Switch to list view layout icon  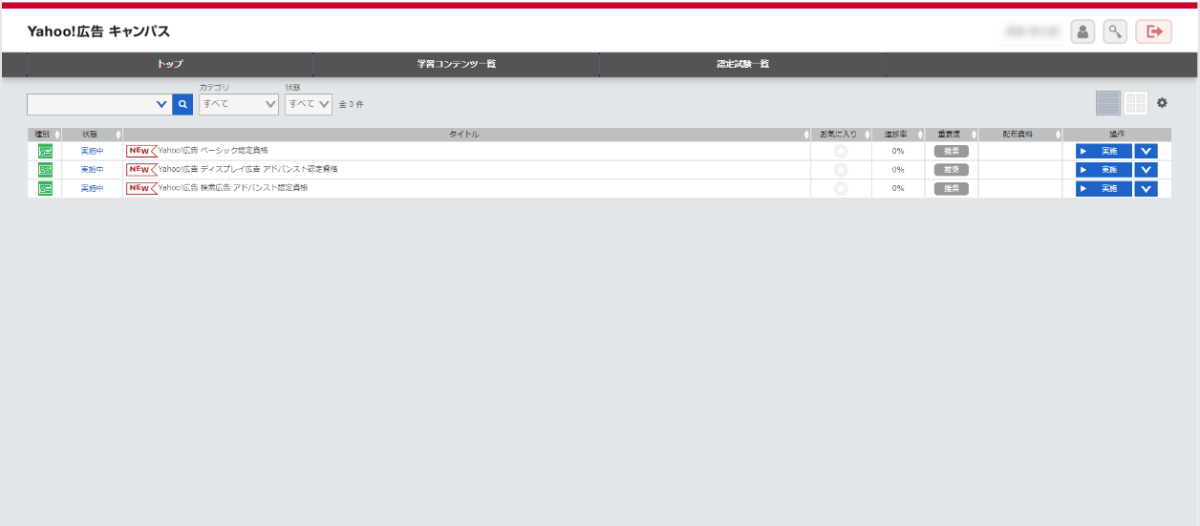[1108, 103]
